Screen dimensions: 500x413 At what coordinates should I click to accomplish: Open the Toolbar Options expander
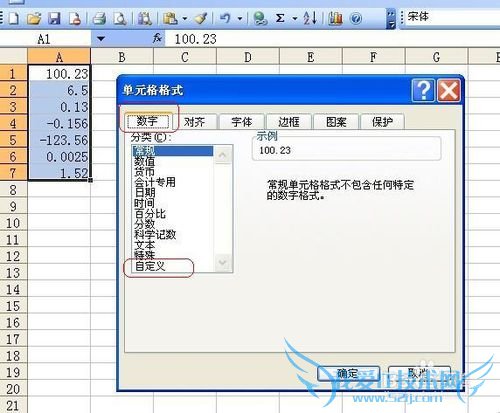click(391, 19)
